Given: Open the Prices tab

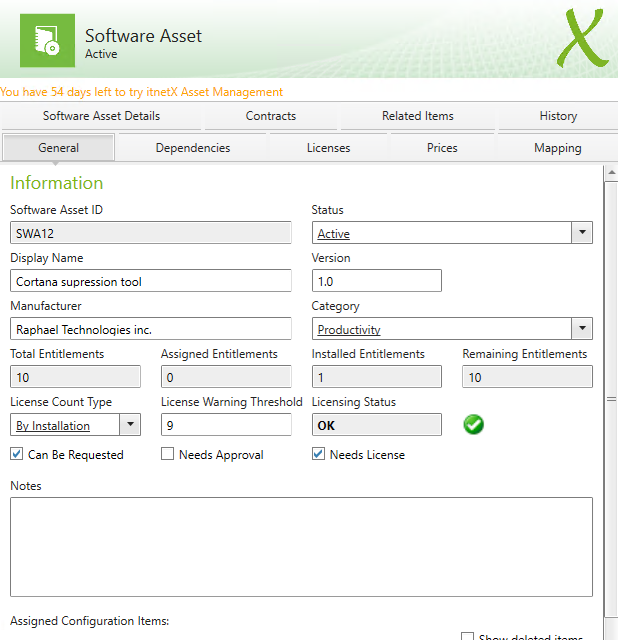Looking at the screenshot, I should [x=442, y=148].
